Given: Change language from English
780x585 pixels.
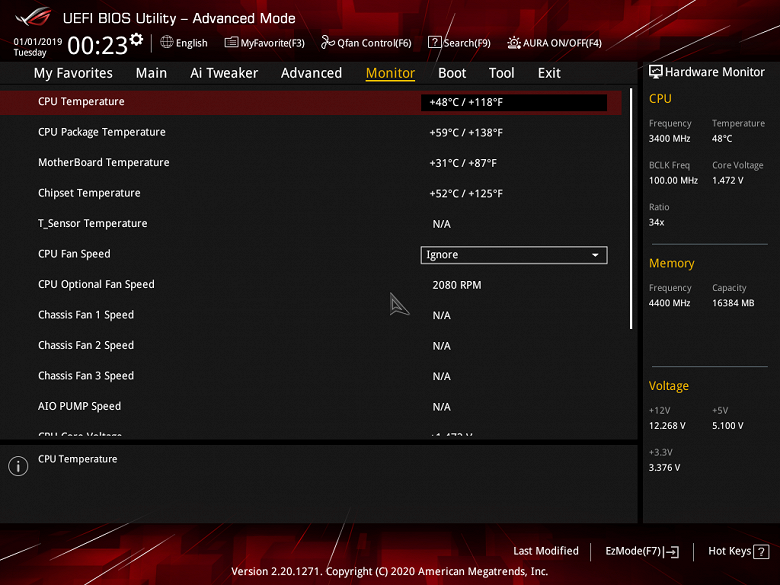Looking at the screenshot, I should pyautogui.click(x=192, y=43).
